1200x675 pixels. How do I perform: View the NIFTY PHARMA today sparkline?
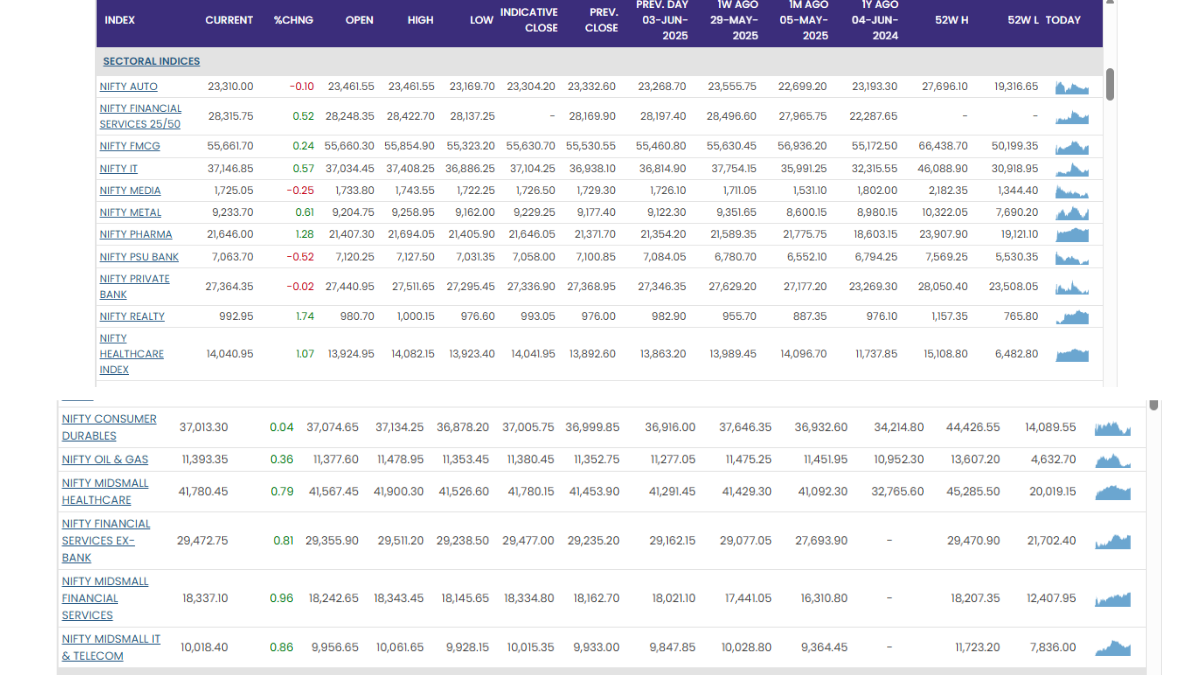point(1071,235)
